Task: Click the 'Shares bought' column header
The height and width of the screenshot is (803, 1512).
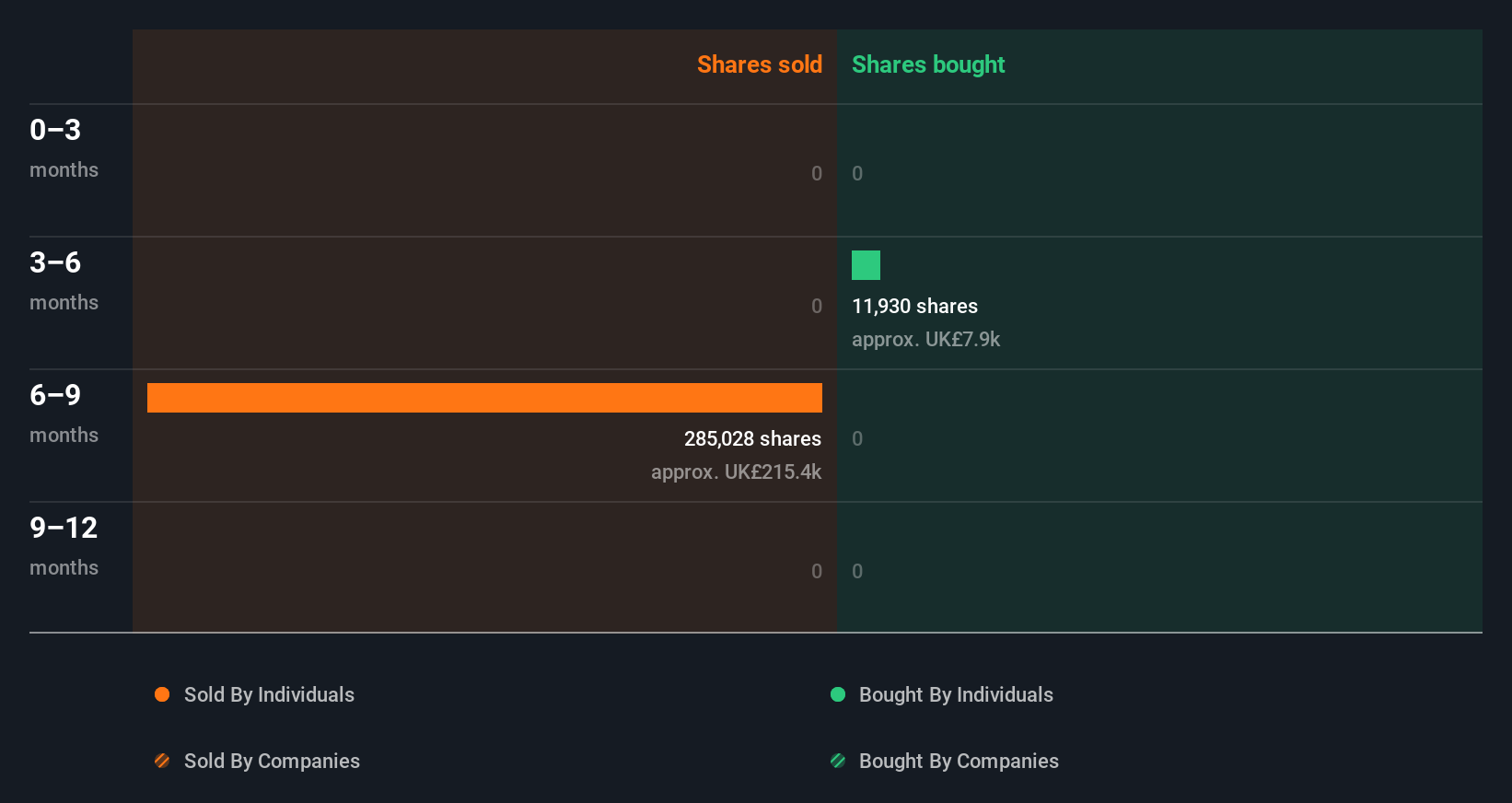Action: (928, 64)
